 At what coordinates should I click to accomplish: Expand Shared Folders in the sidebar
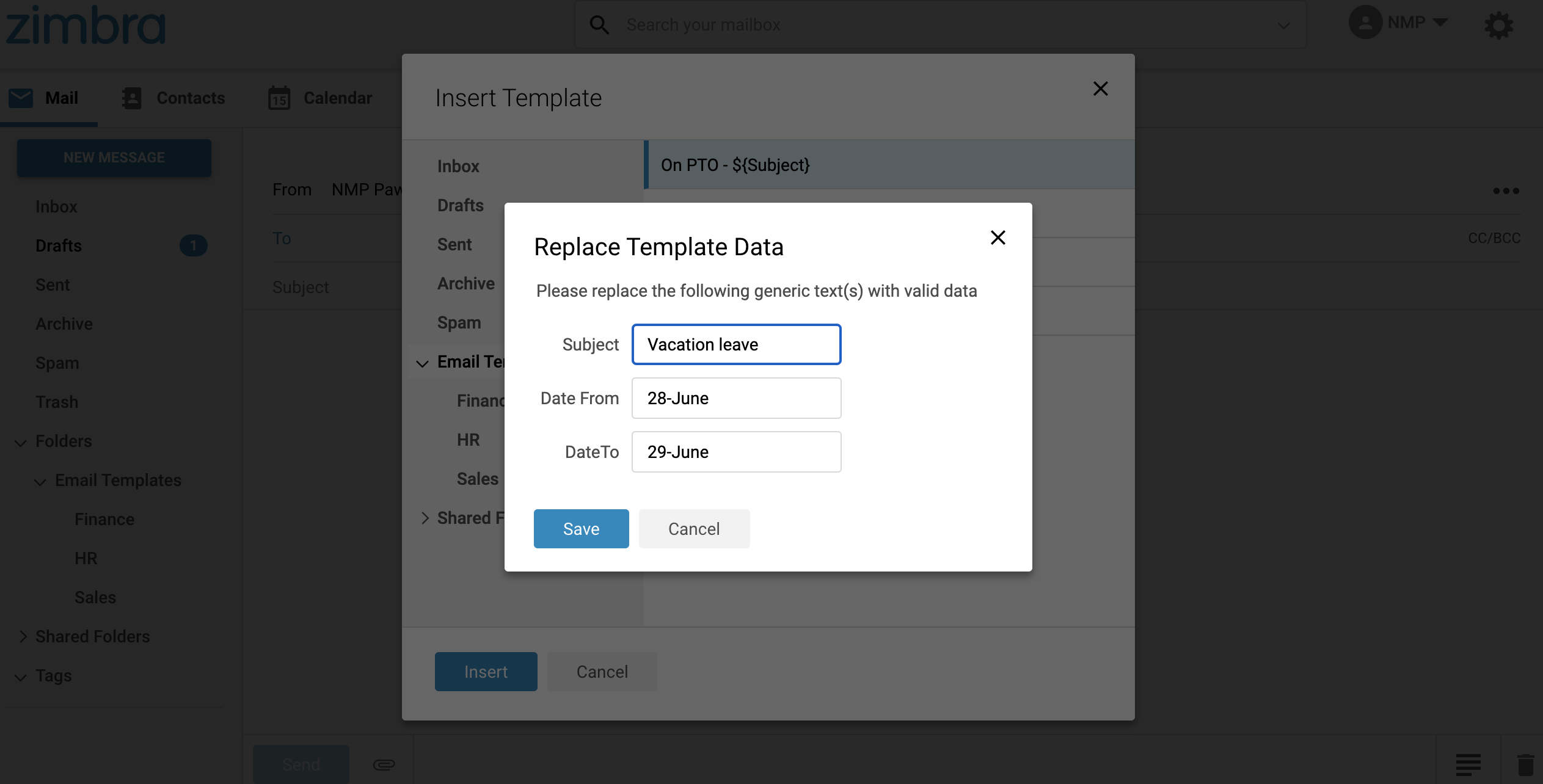click(23, 636)
